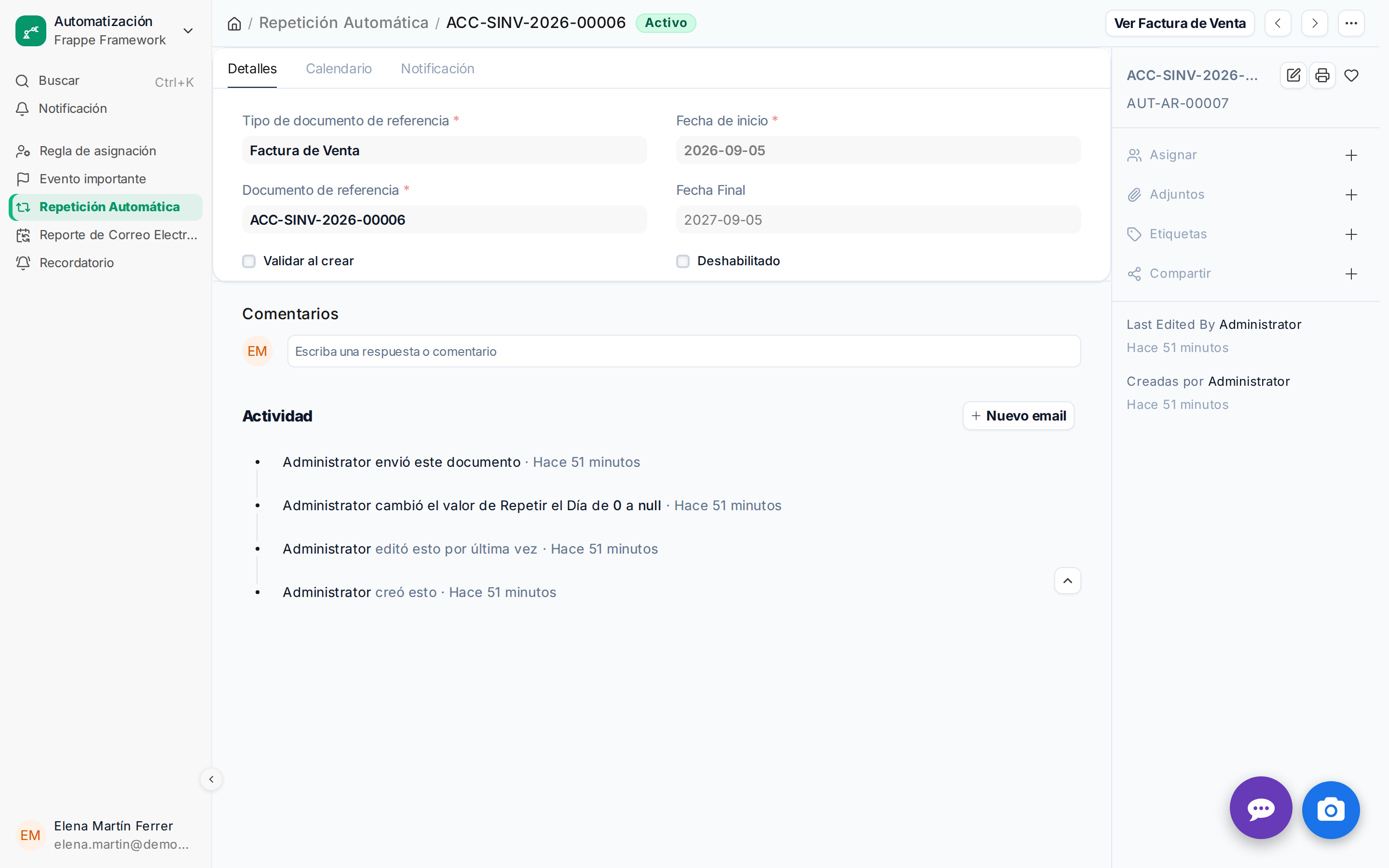1389x868 pixels.
Task: Click the Documento de referencia field
Action: click(x=444, y=220)
